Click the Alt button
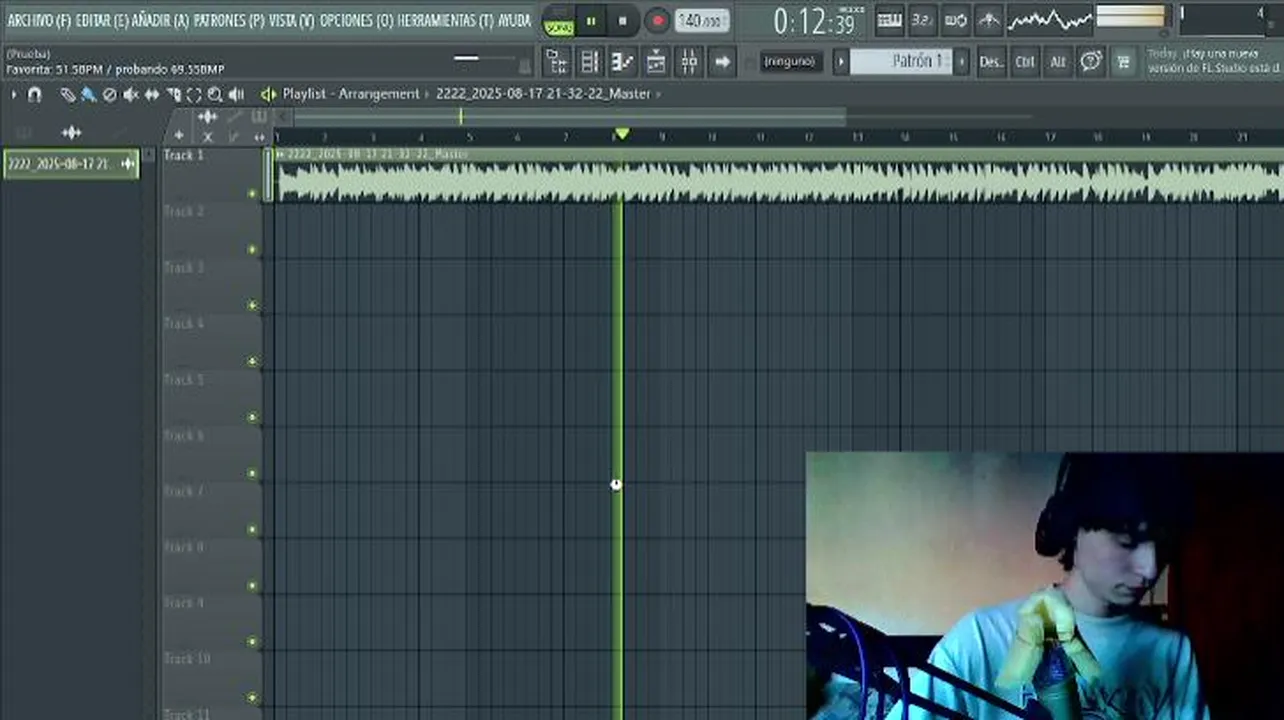Viewport: 1284px width, 720px height. click(x=1058, y=61)
